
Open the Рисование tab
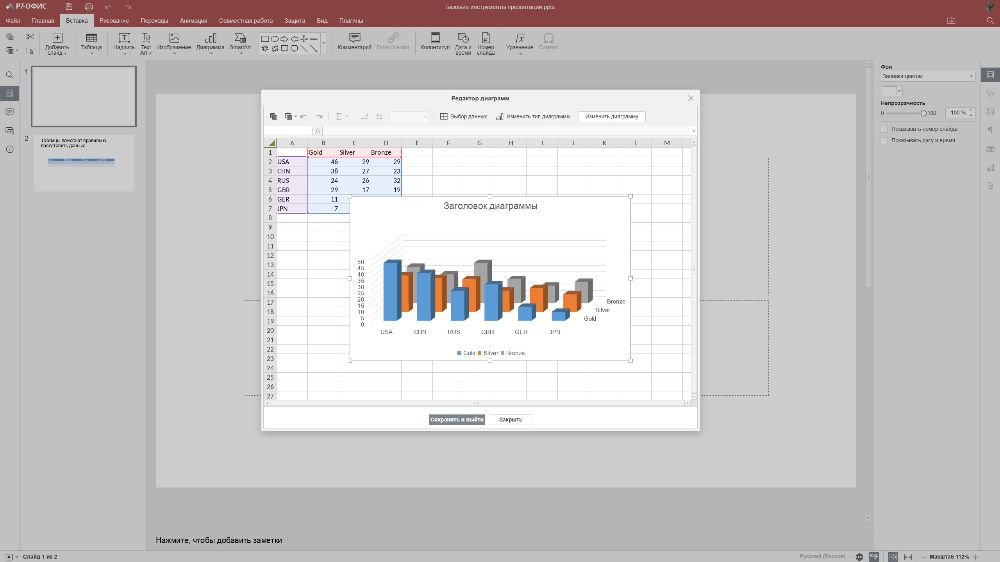[x=113, y=20]
